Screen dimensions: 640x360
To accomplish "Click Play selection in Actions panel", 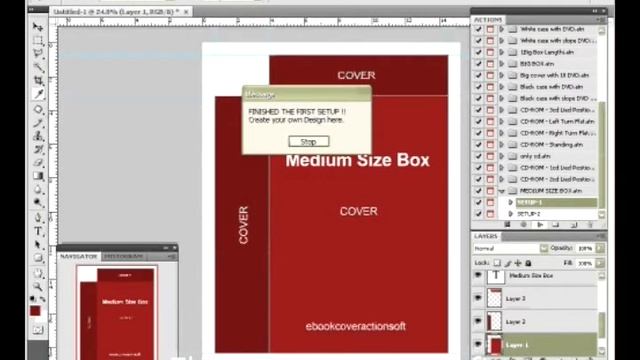I will (540, 224).
